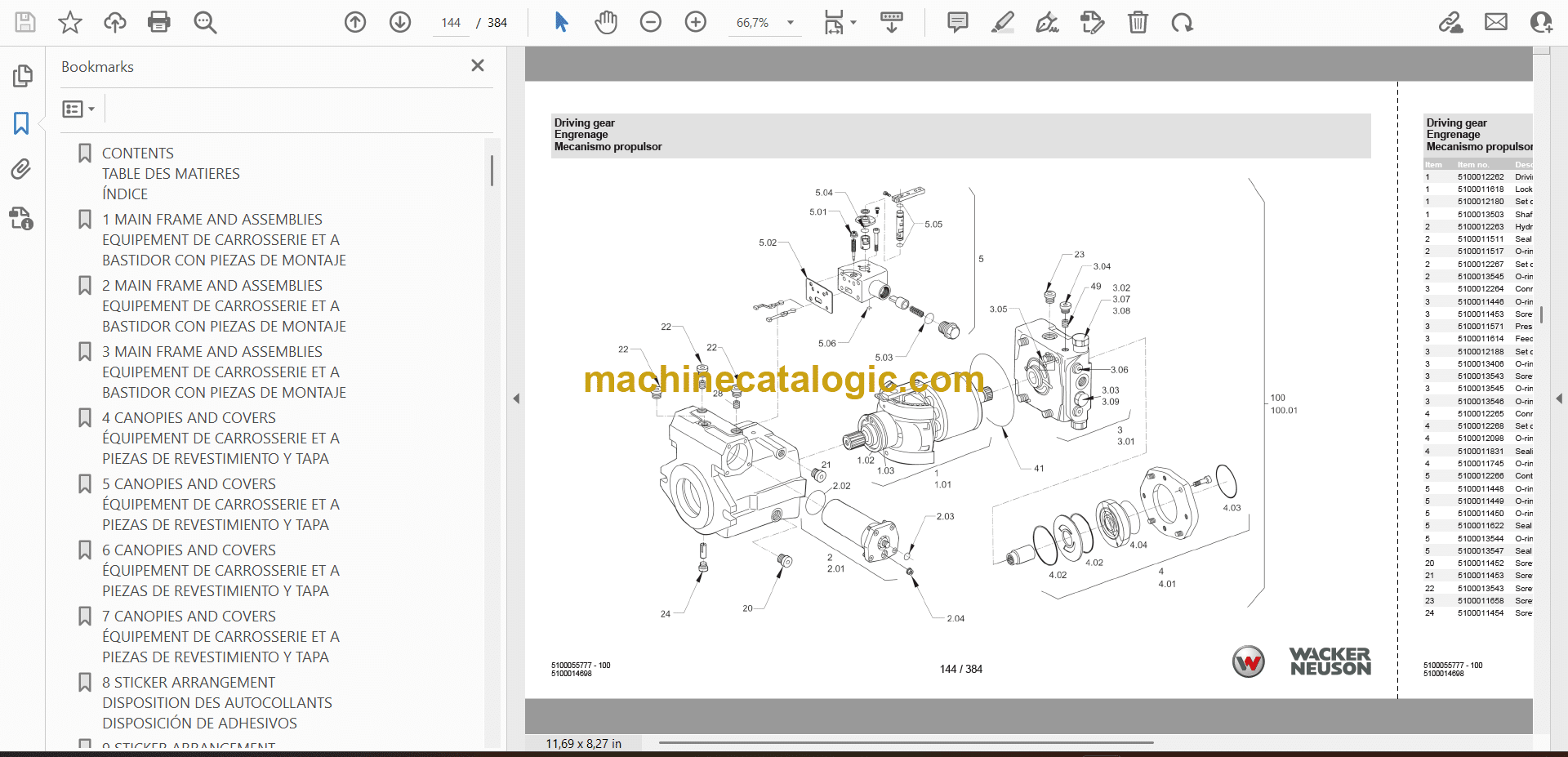
Task: Open bookmark 8 STICKER ARRANGEMENT
Action: coord(189,683)
